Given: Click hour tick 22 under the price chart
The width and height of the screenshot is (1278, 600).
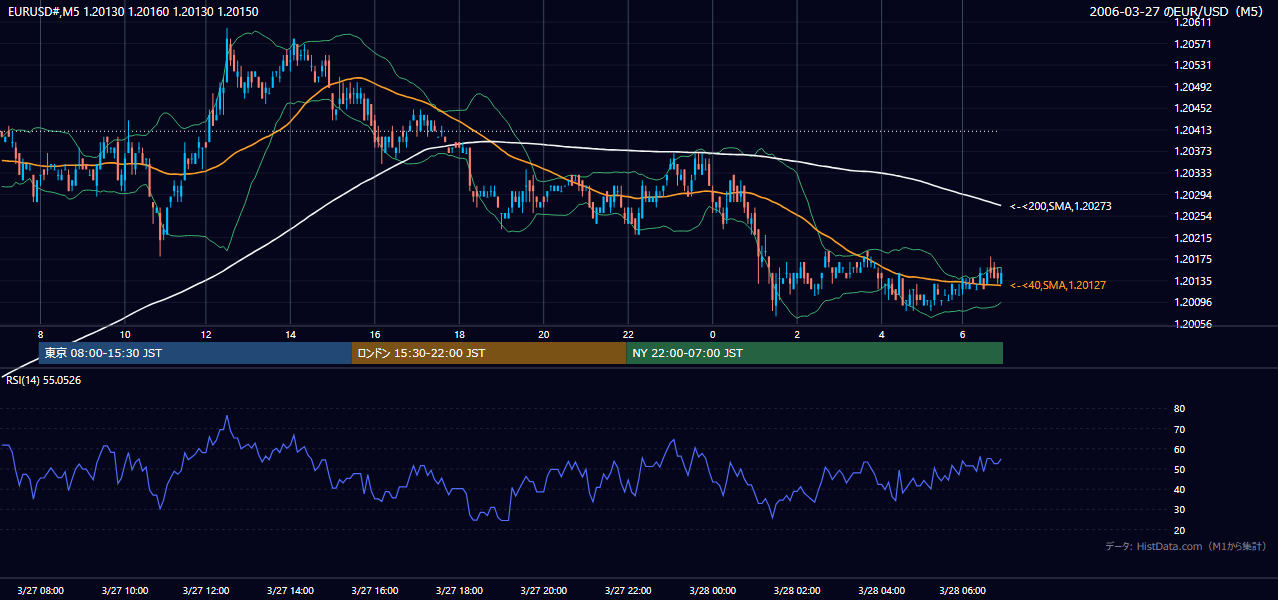Looking at the screenshot, I should coord(628,334).
